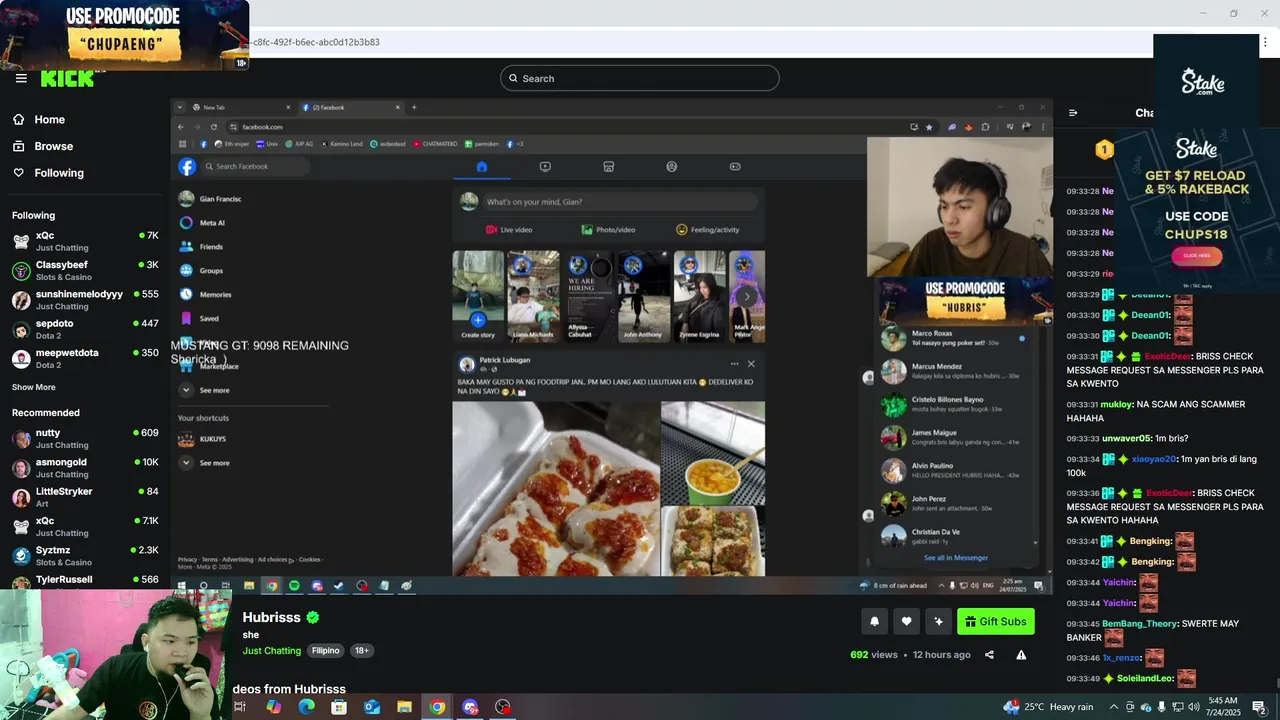Expand Show More under Following list
Screen dimensions: 1280x720
(34, 387)
